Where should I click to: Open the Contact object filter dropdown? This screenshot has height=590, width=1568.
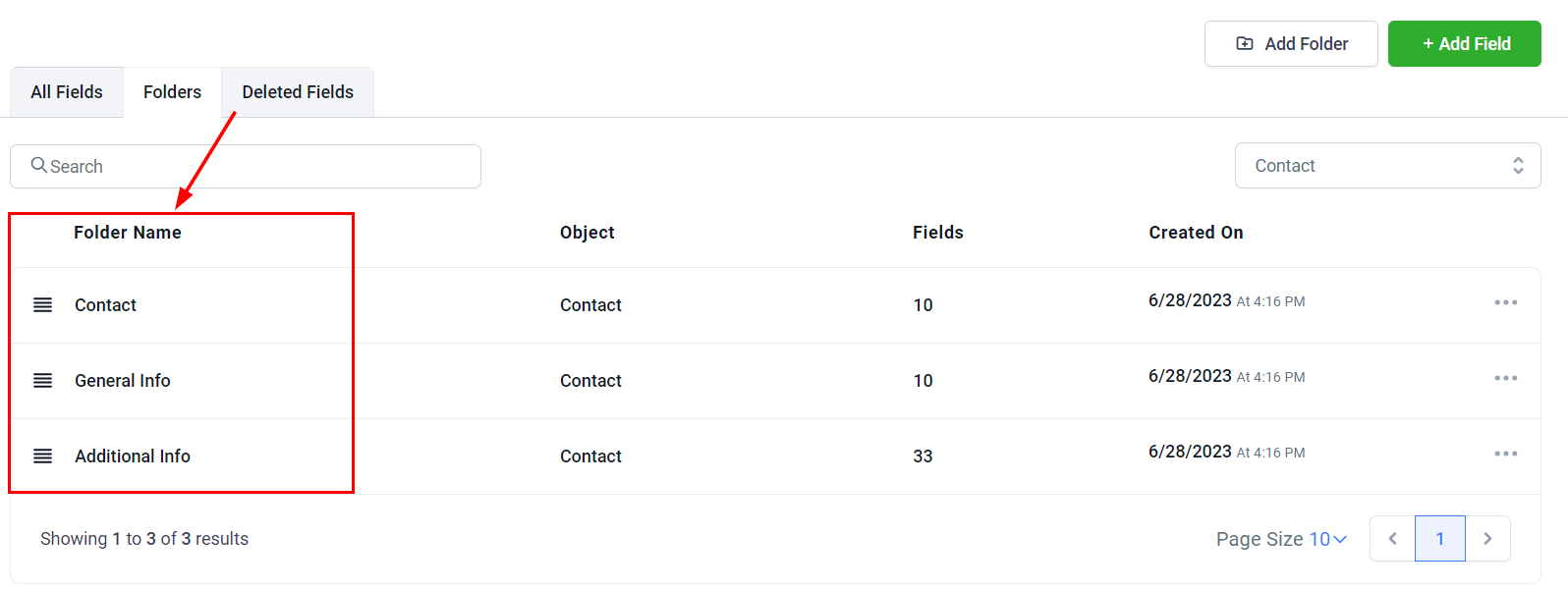click(1387, 166)
